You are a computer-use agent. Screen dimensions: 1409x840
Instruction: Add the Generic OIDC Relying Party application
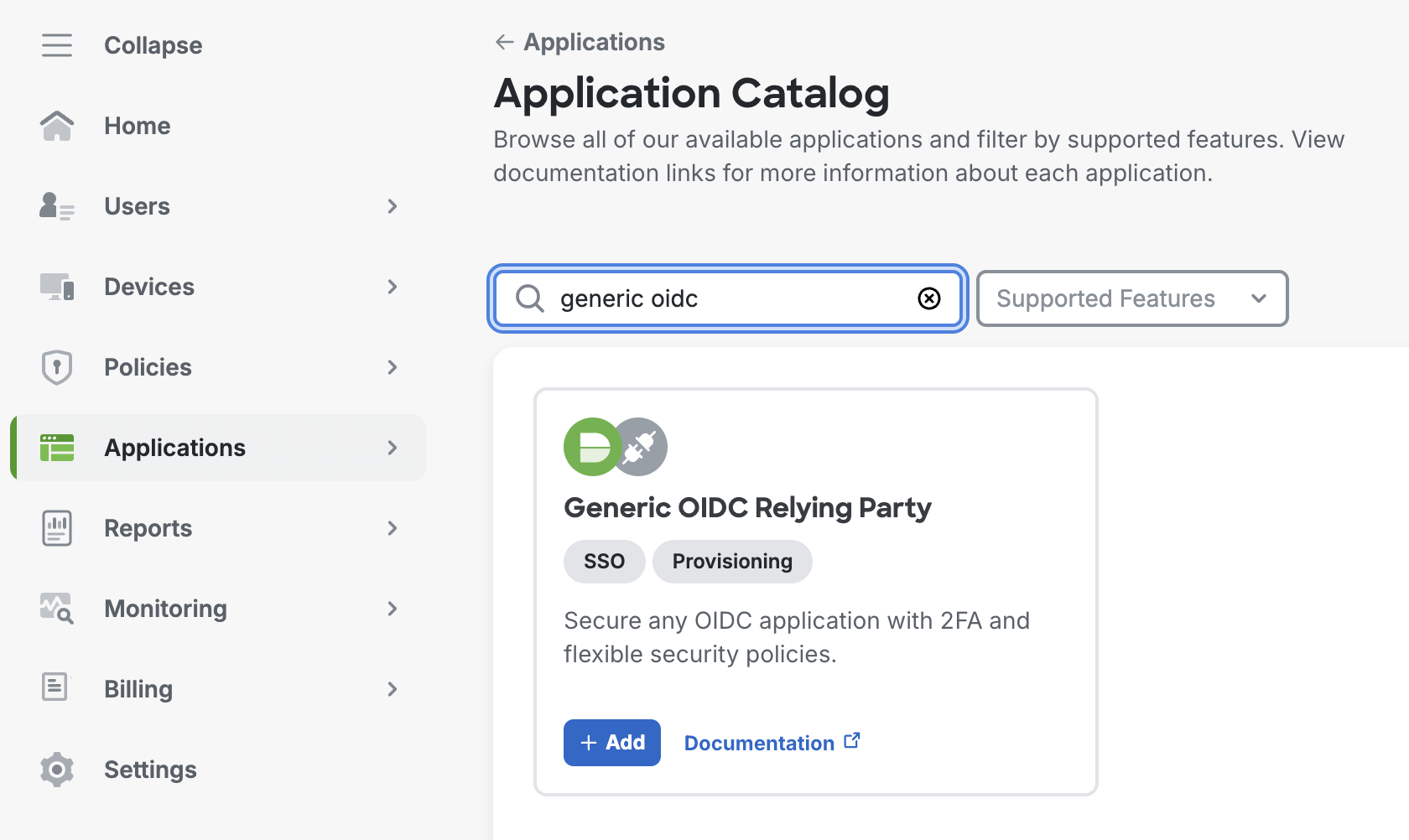[612, 743]
